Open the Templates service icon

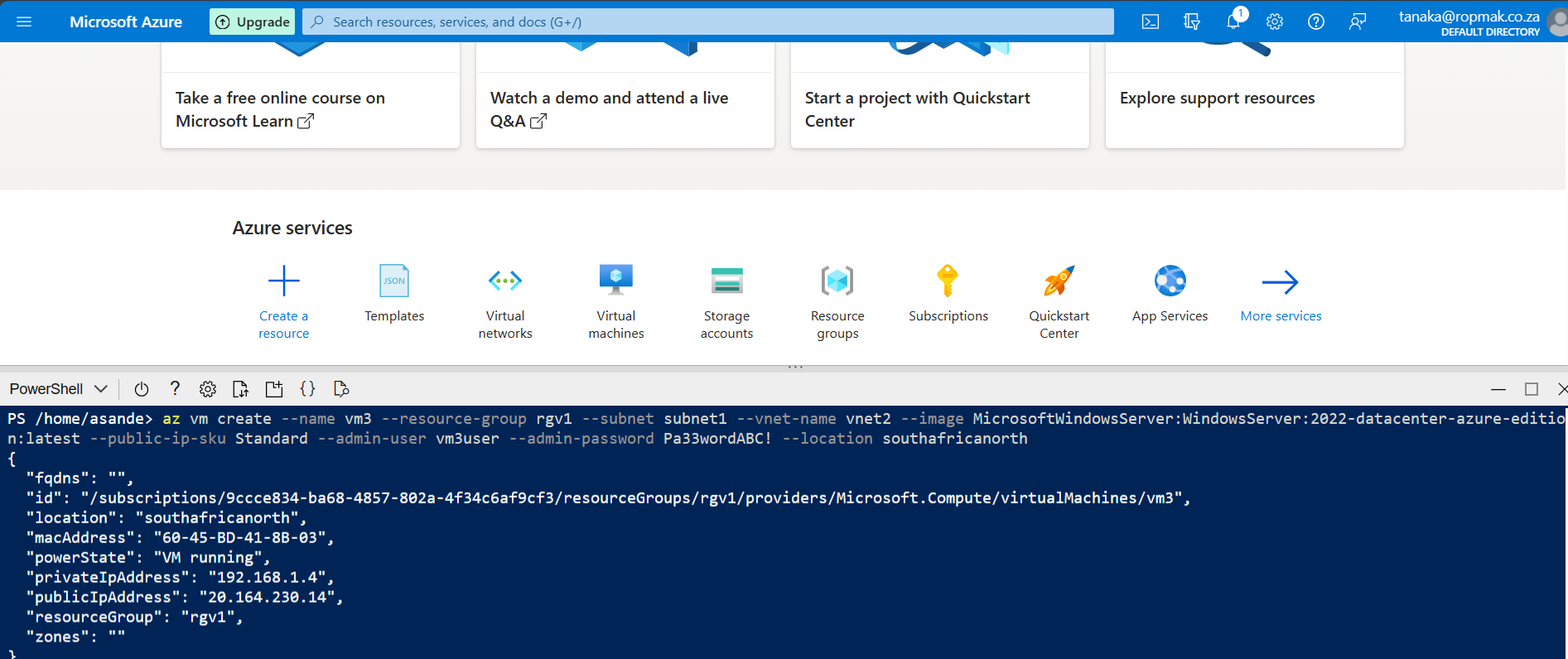394,281
